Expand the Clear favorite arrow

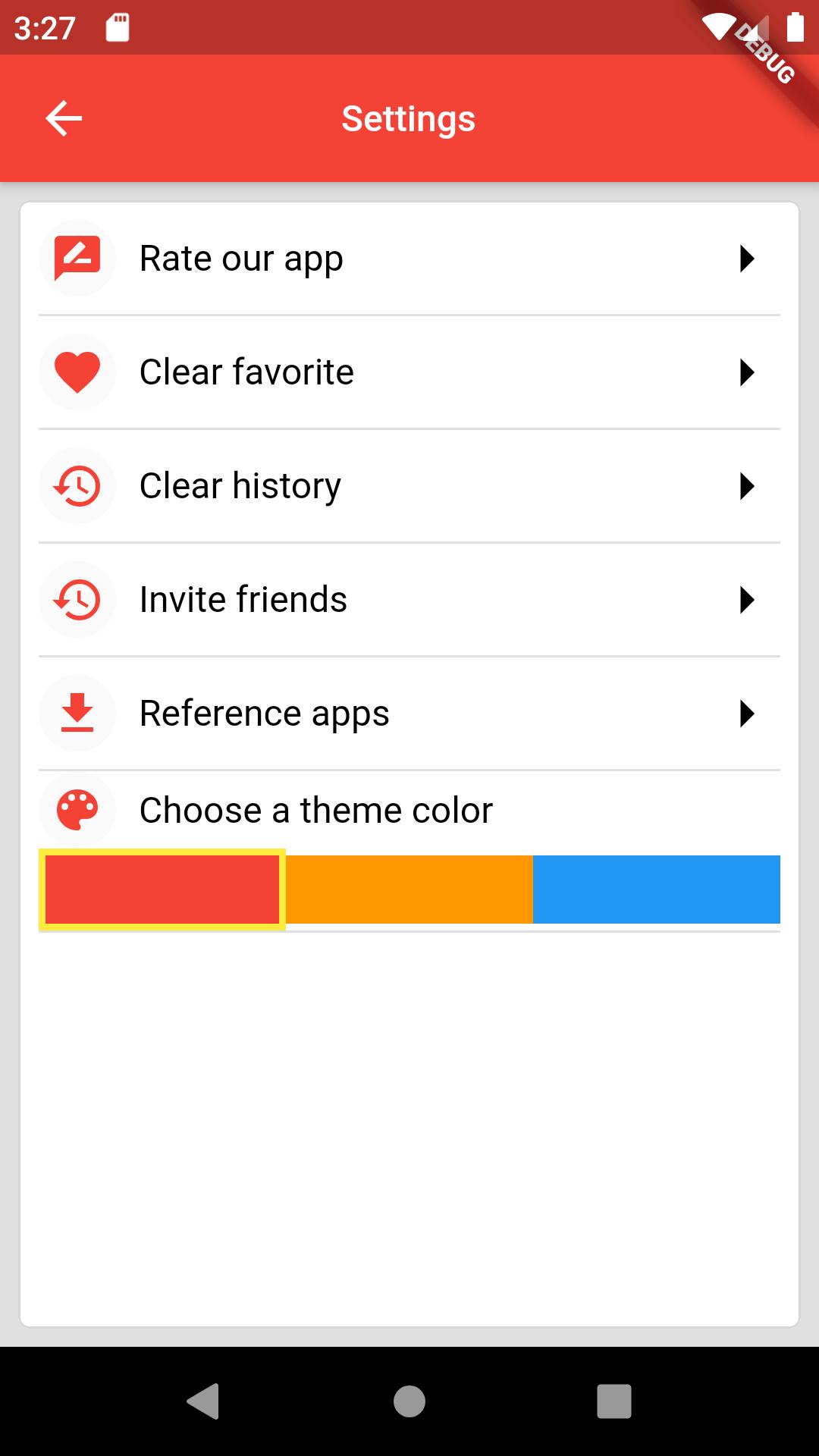pyautogui.click(x=747, y=372)
